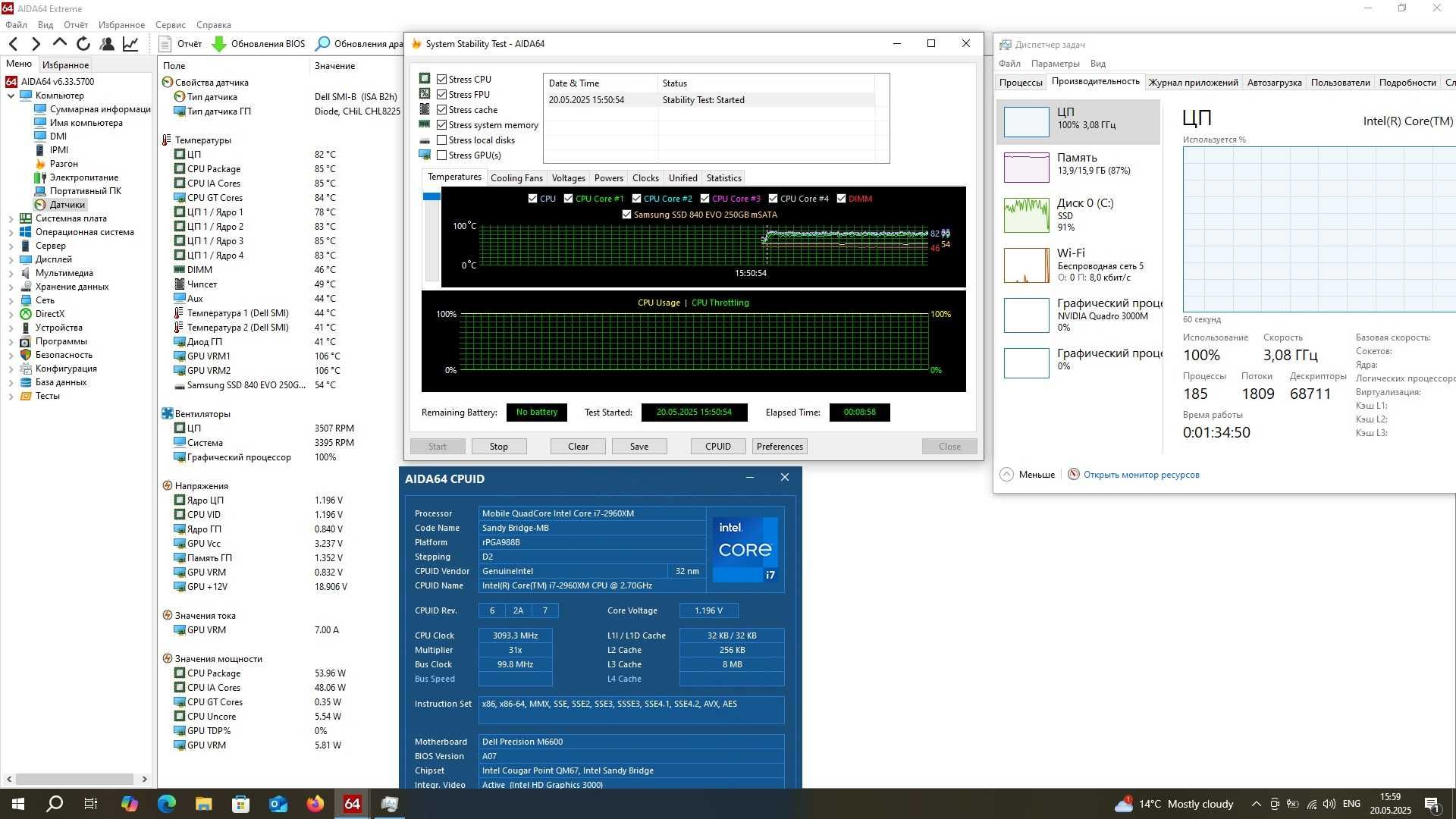Select the Датчики tree item
1456x819 pixels.
tap(61, 205)
